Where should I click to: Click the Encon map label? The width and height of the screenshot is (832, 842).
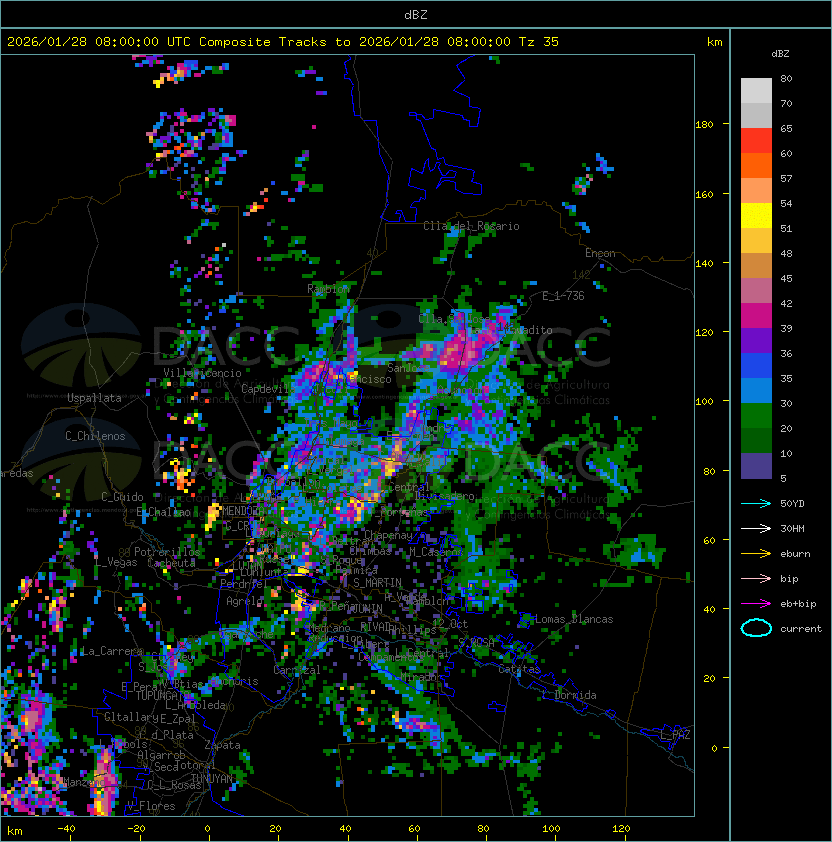coord(600,253)
